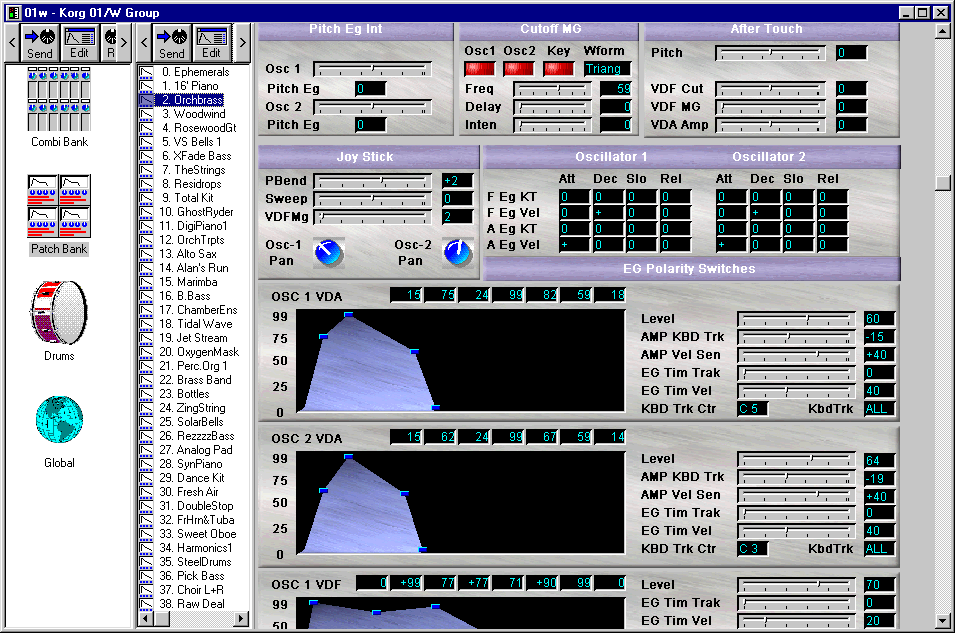Click Edit in the left toolbar
955x633 pixels.
79,43
